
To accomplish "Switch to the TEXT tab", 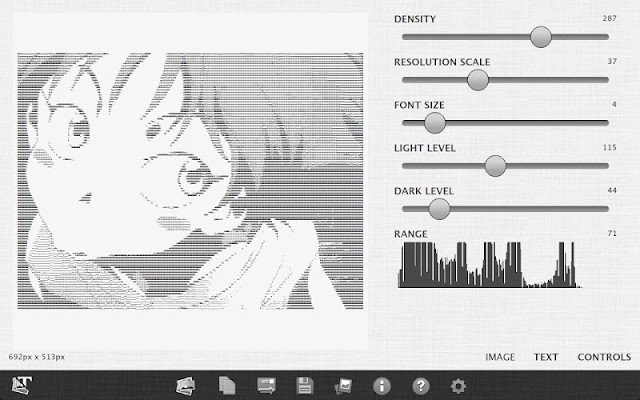I will click(x=546, y=357).
